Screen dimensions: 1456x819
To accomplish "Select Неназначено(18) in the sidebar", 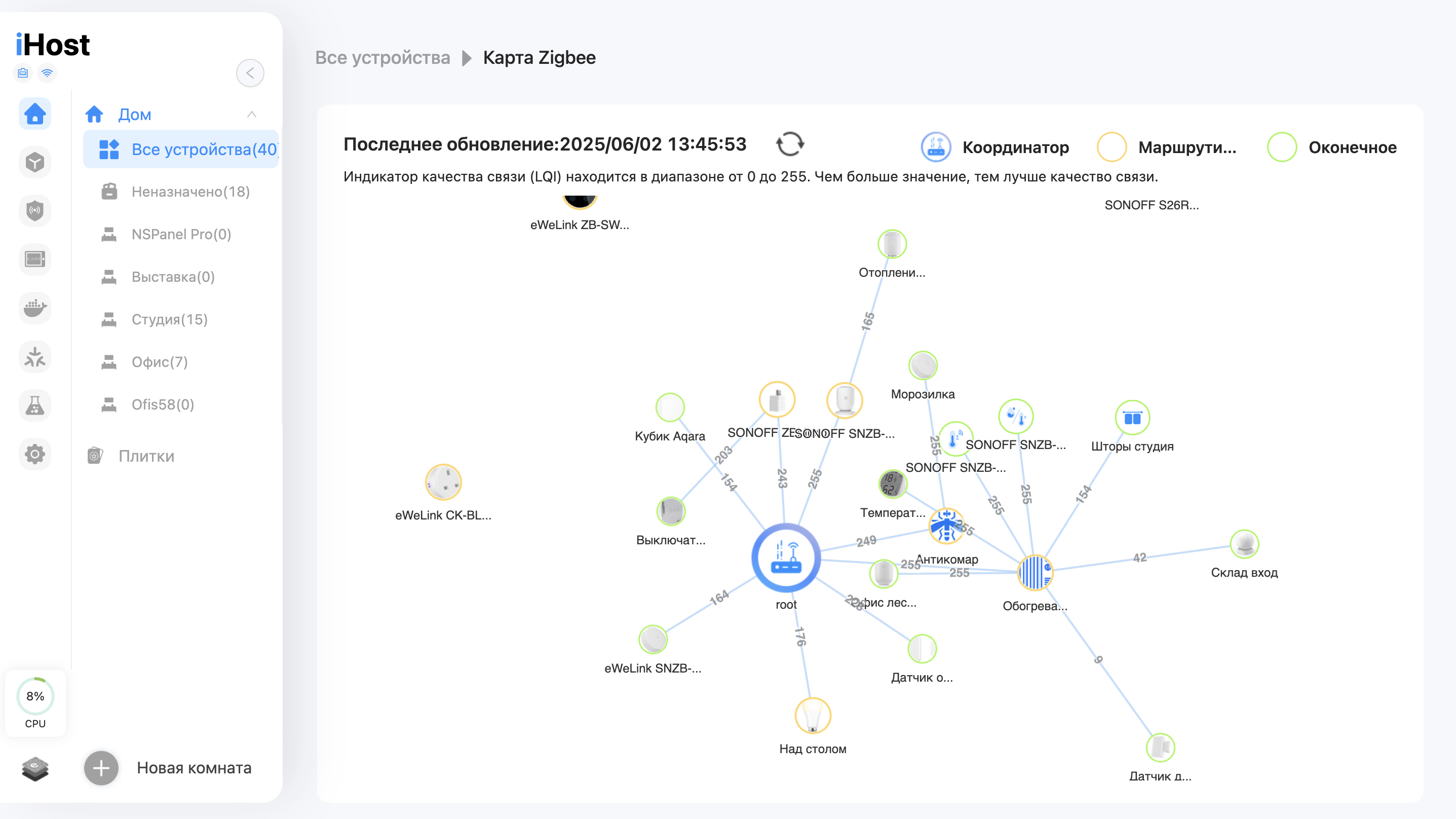I will click(x=190, y=192).
